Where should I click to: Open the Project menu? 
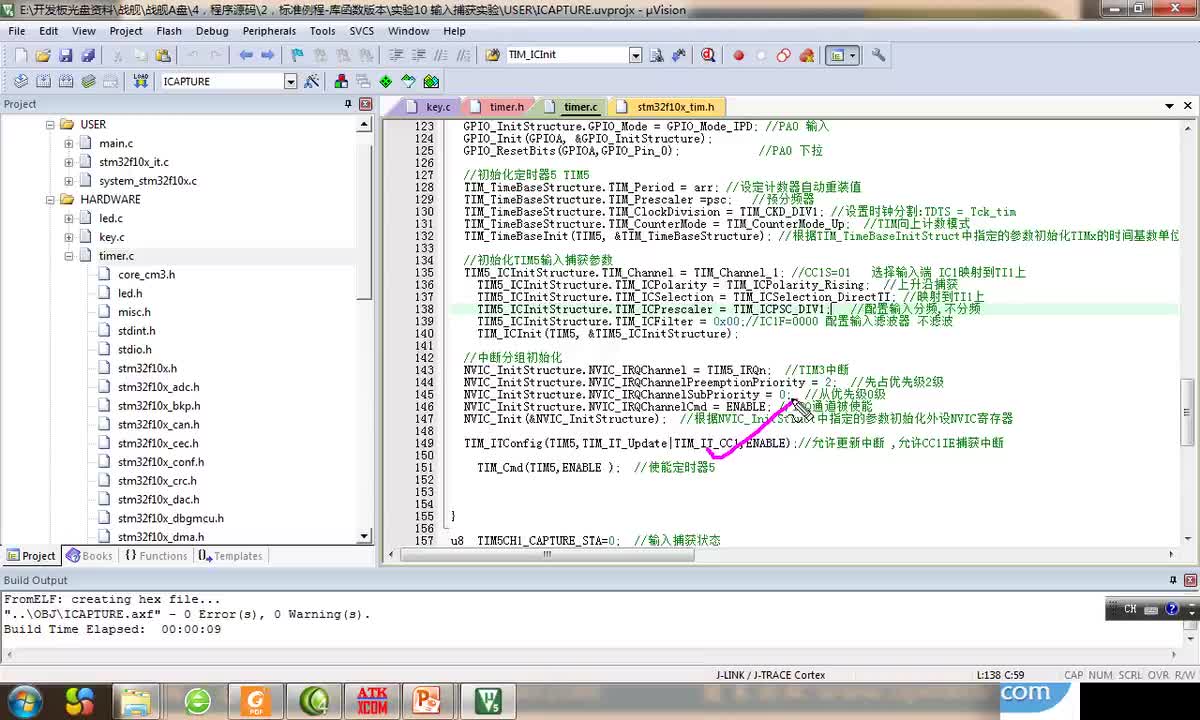[126, 31]
